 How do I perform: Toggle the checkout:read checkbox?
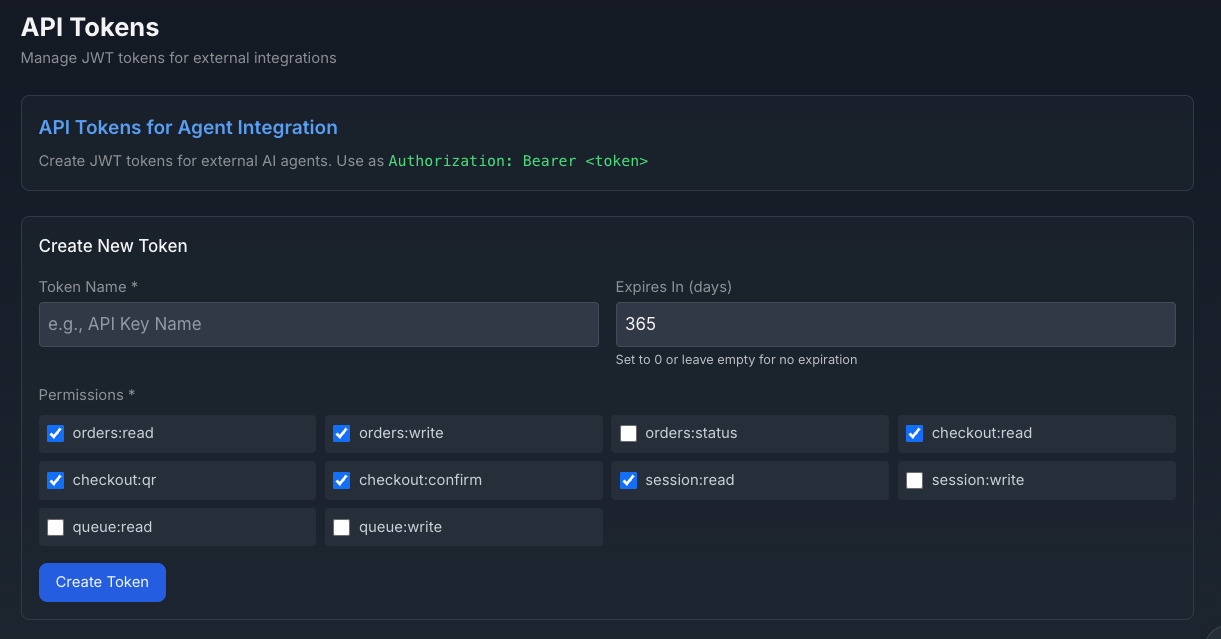914,433
